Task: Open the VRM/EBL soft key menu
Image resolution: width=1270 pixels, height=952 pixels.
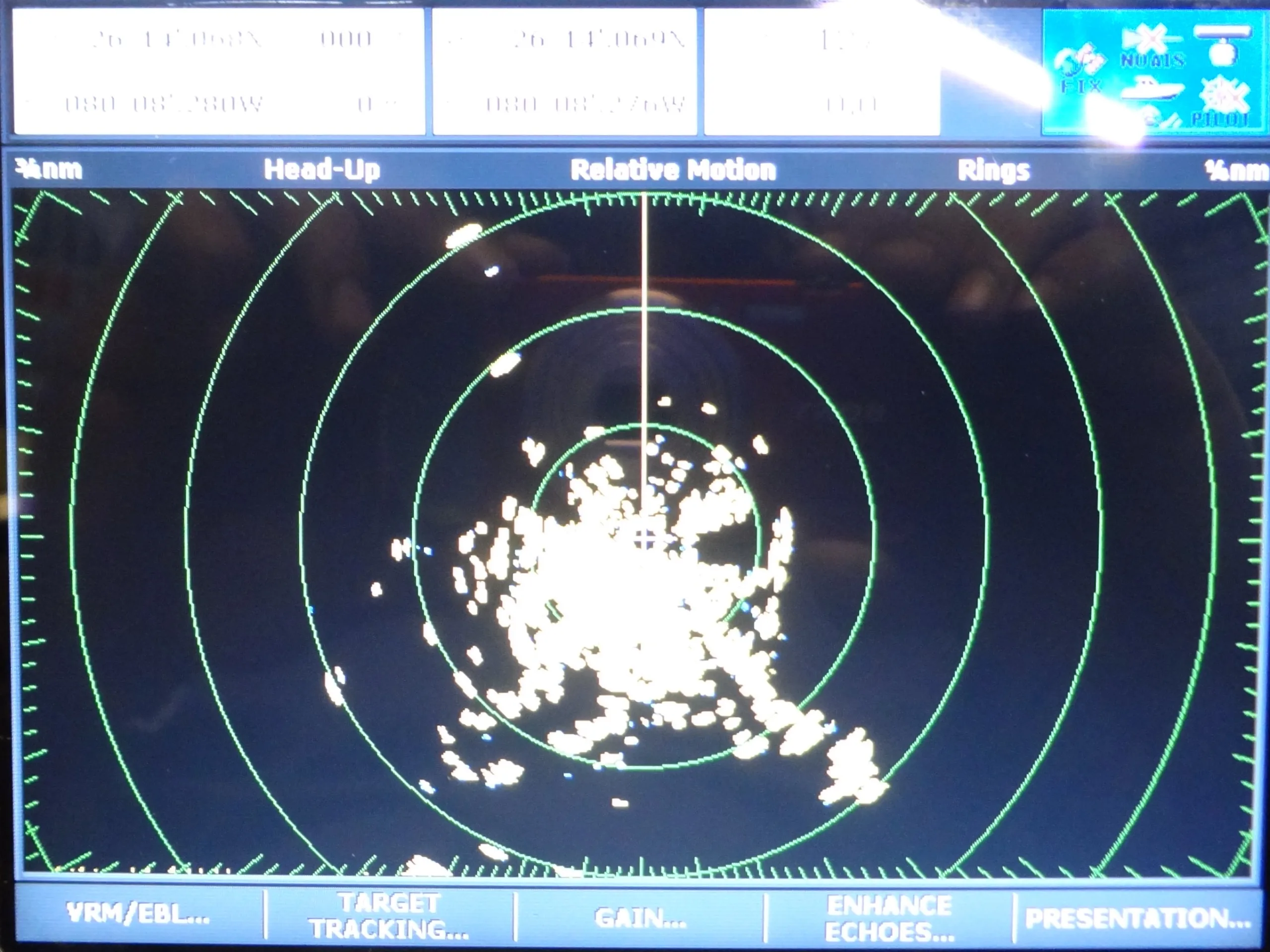Action: pos(138,913)
